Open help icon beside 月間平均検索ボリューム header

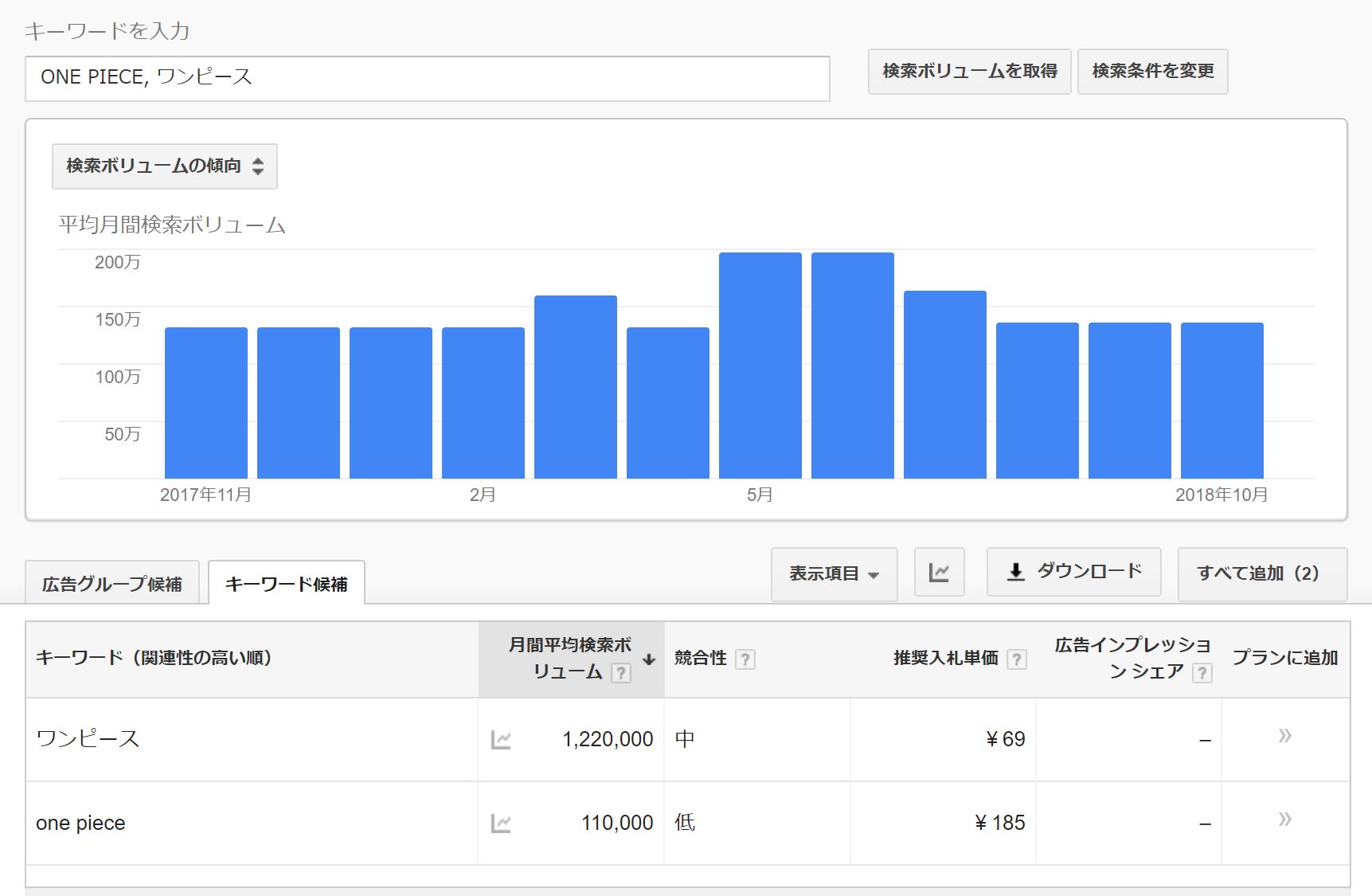[x=620, y=673]
